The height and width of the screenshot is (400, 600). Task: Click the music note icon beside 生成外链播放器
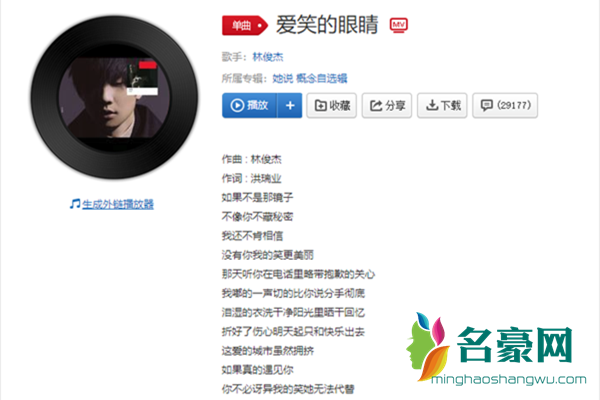(x=75, y=204)
